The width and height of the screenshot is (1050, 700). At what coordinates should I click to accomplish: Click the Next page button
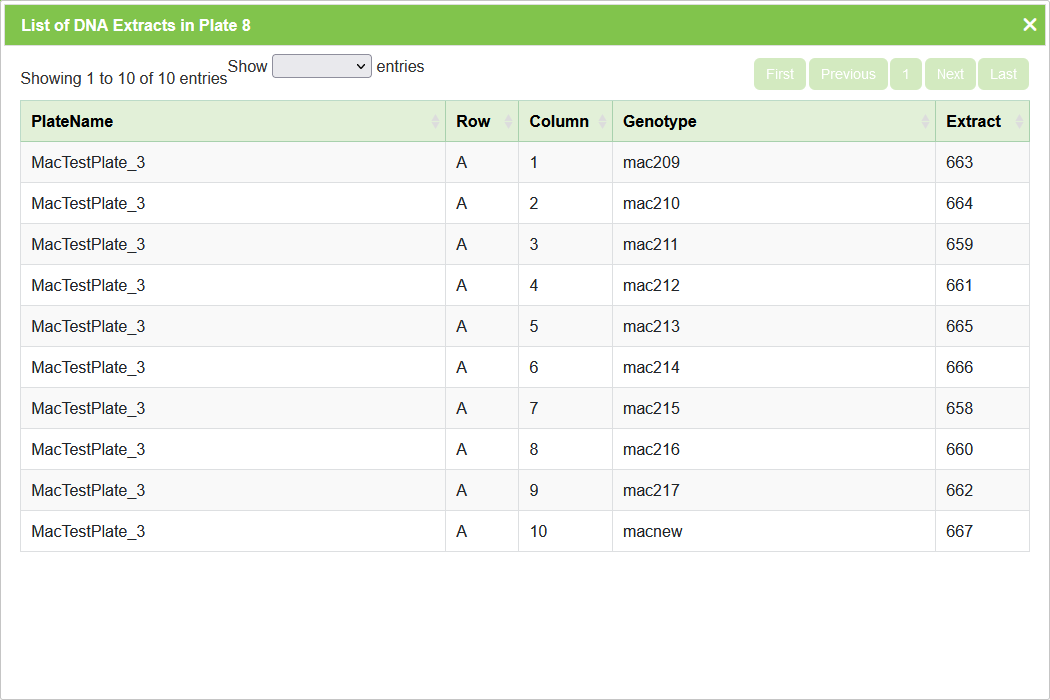point(950,74)
